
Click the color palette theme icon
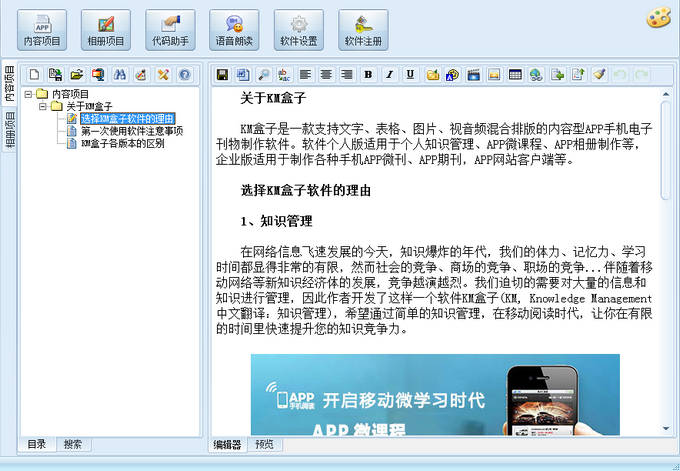(656, 19)
